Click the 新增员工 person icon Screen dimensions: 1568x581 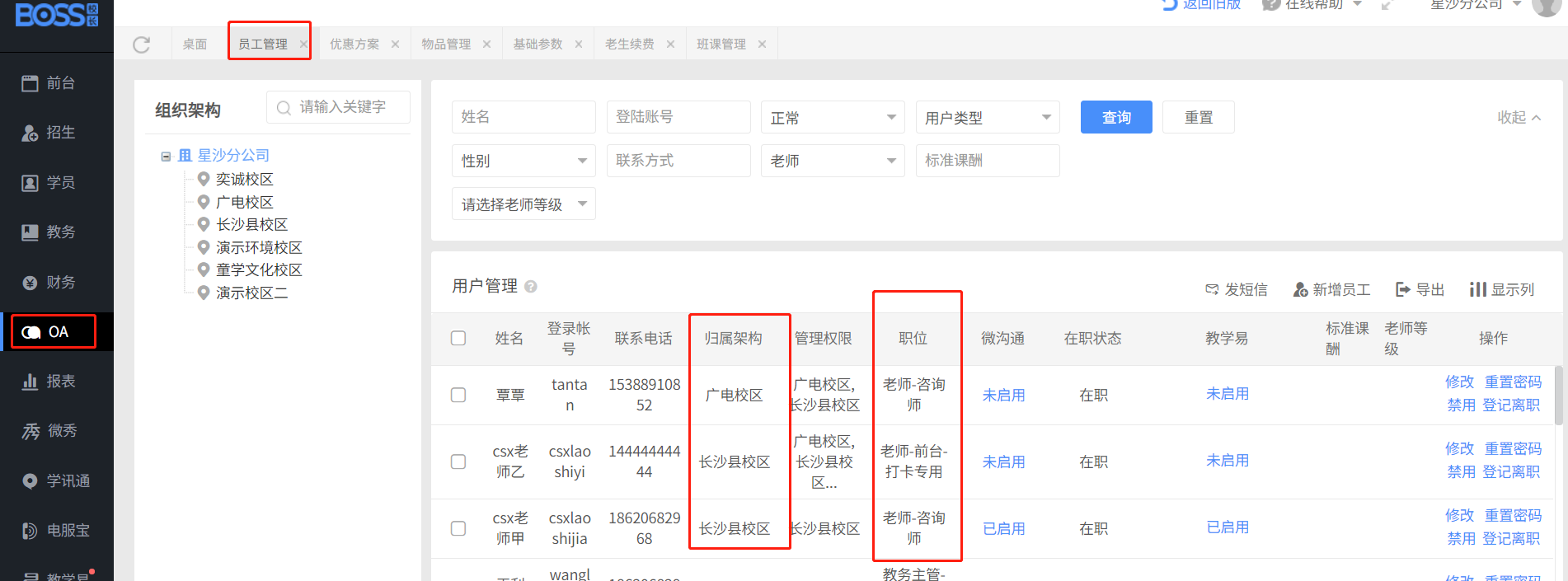point(1300,289)
